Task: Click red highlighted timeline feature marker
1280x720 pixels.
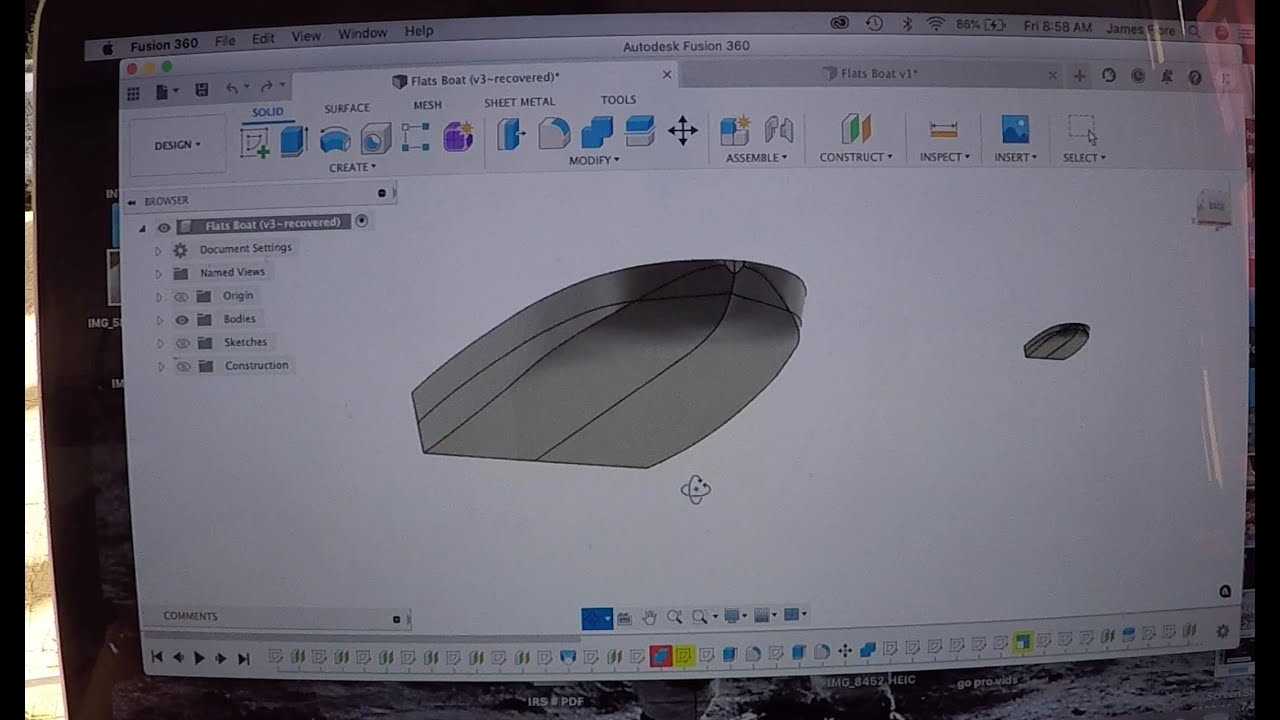Action: [x=661, y=656]
